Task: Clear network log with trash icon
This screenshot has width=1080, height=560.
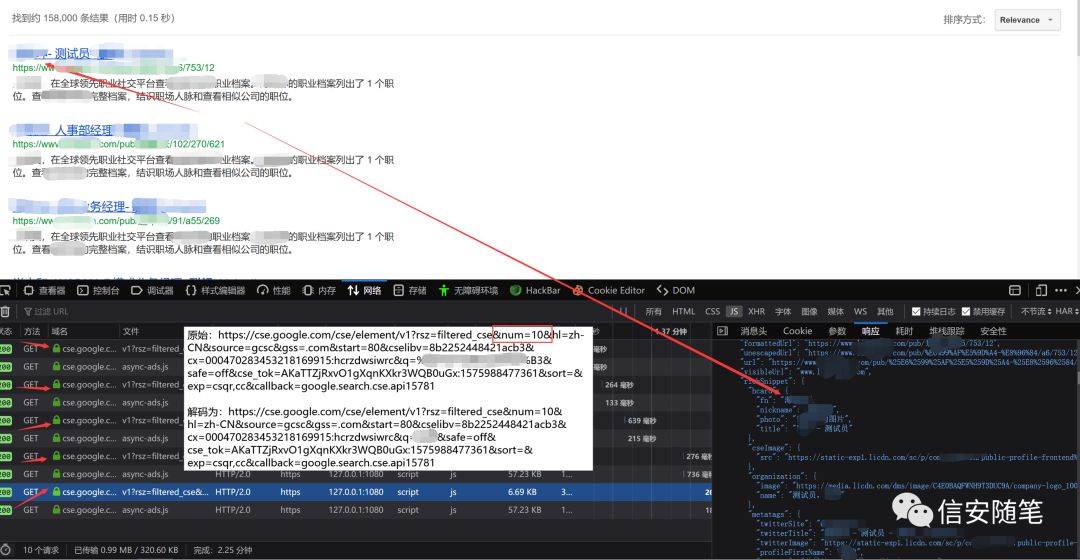Action: [x=6, y=311]
